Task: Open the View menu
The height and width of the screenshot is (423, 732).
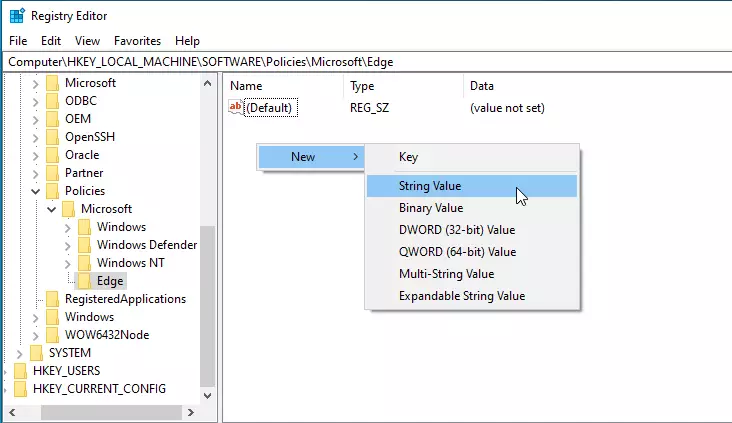Action: (87, 41)
